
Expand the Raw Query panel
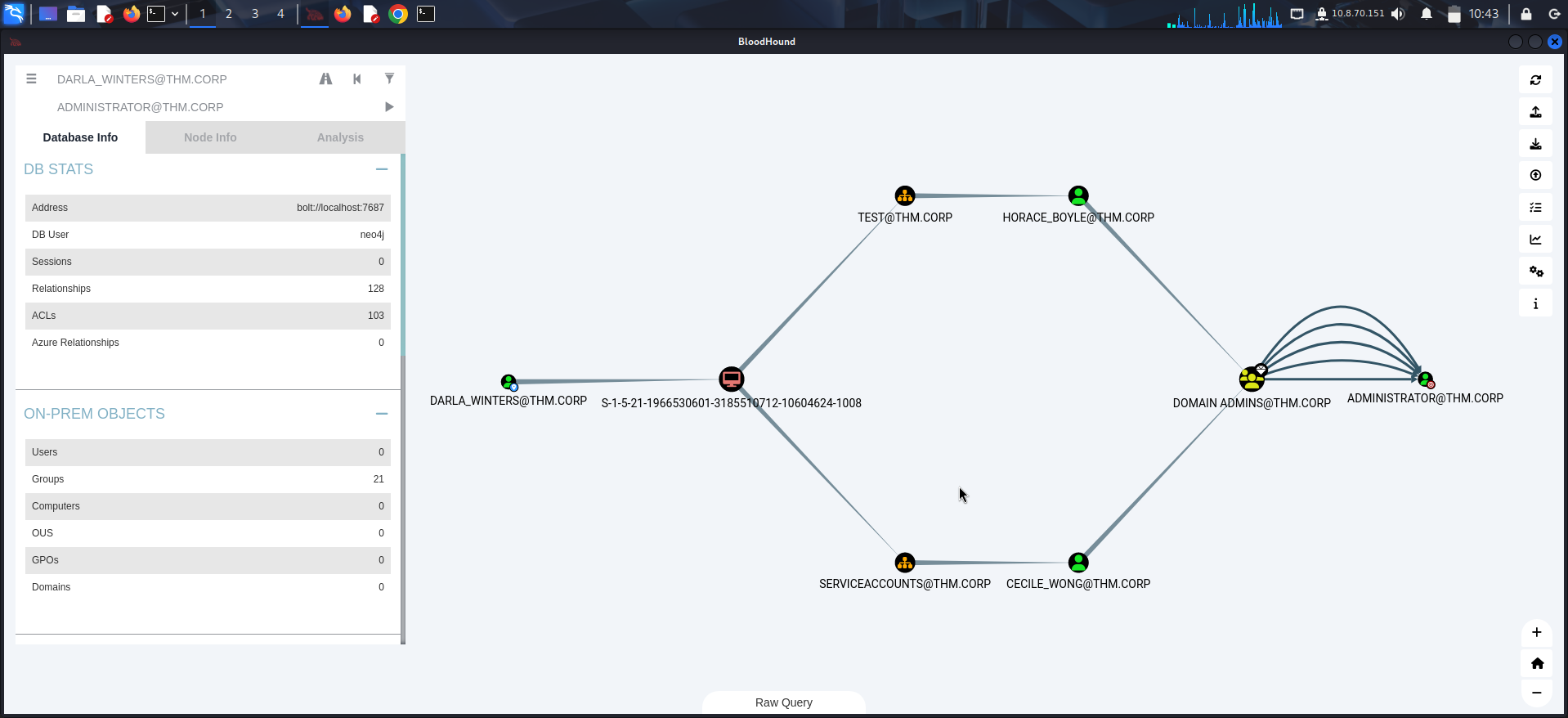pos(783,702)
